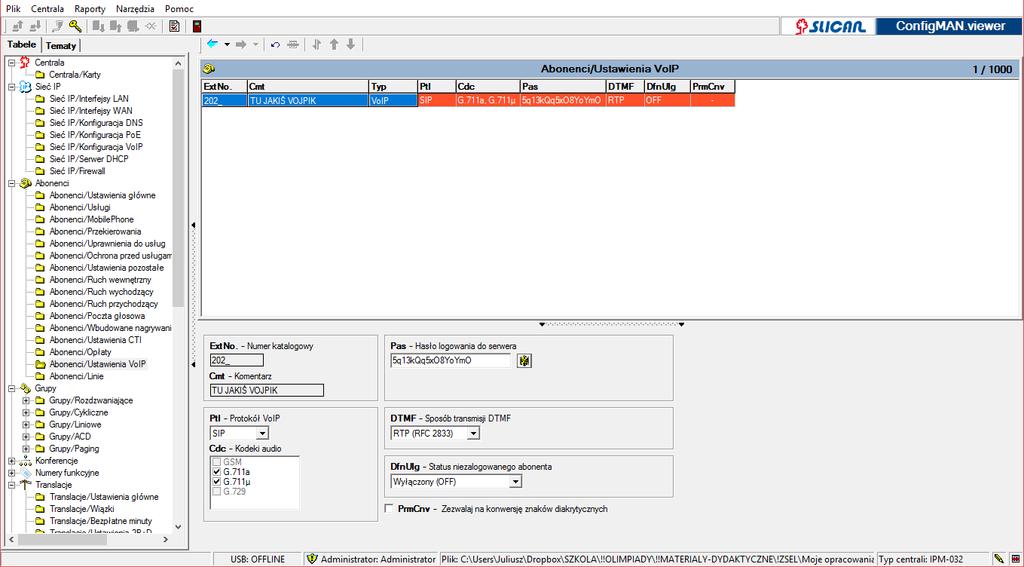
Task: Click the greyed GSM codec checkbox
Action: (x=216, y=462)
